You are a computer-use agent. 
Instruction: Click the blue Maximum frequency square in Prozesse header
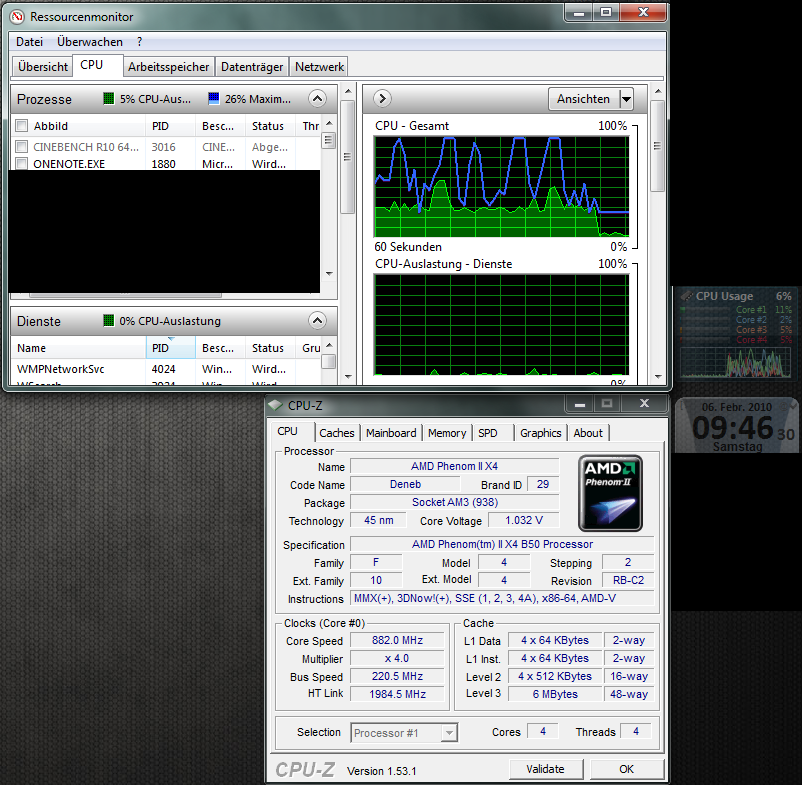pos(214,98)
